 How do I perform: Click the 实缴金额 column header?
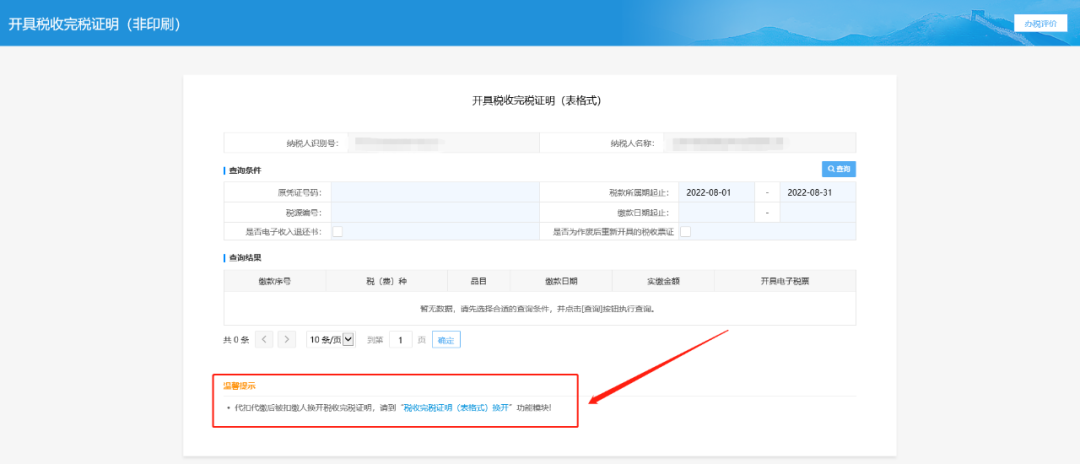663,281
